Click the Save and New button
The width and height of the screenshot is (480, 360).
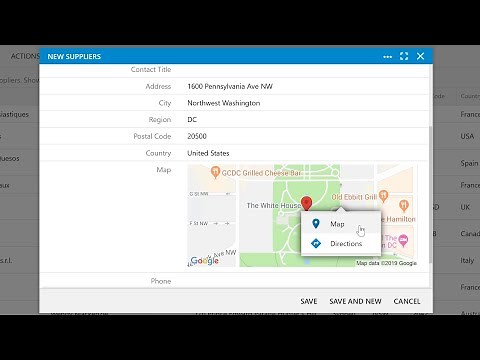coord(355,301)
